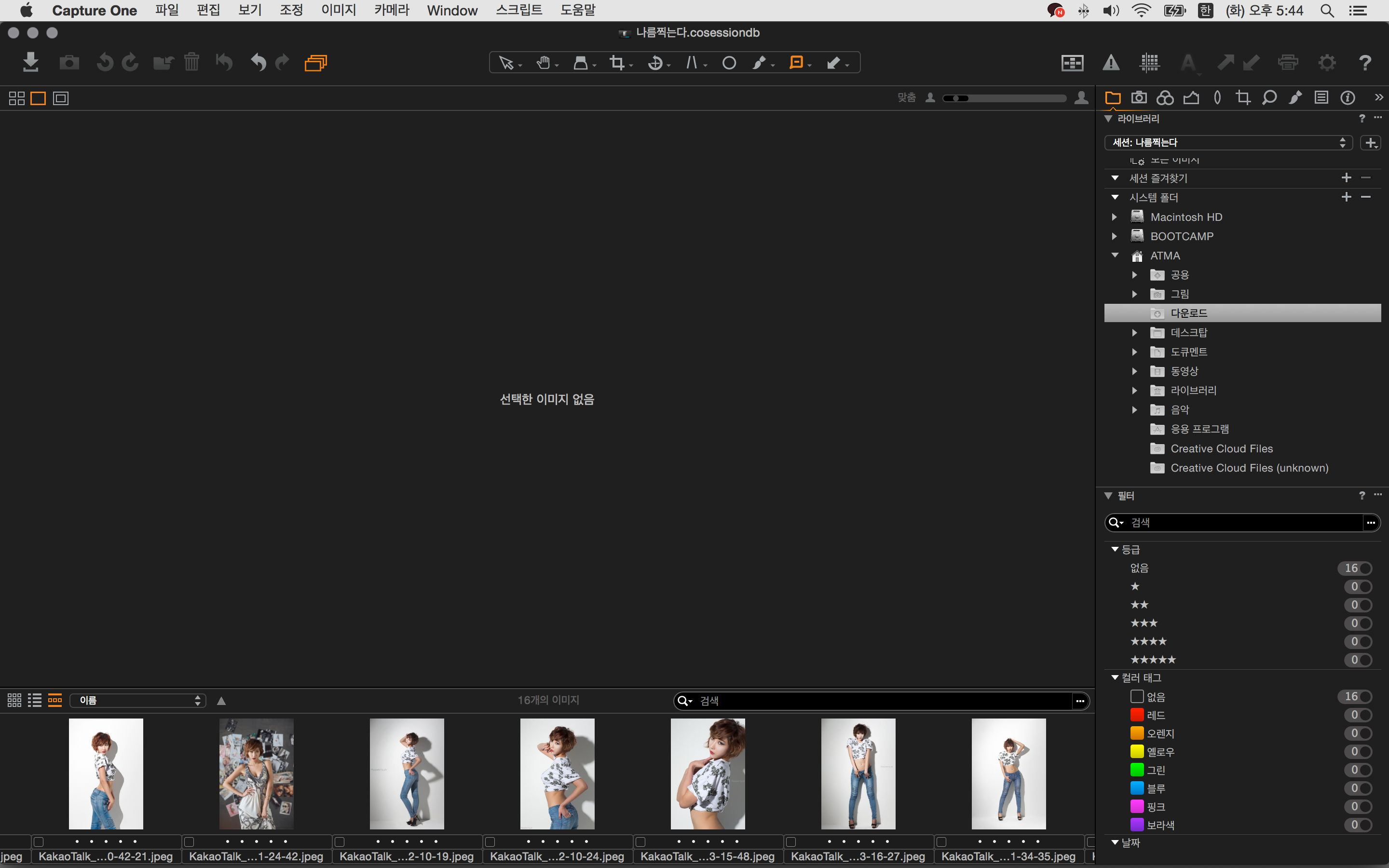The image size is (1389, 868).
Task: Select the KakaoTalk 1-24-42 thumbnail
Action: point(256,773)
